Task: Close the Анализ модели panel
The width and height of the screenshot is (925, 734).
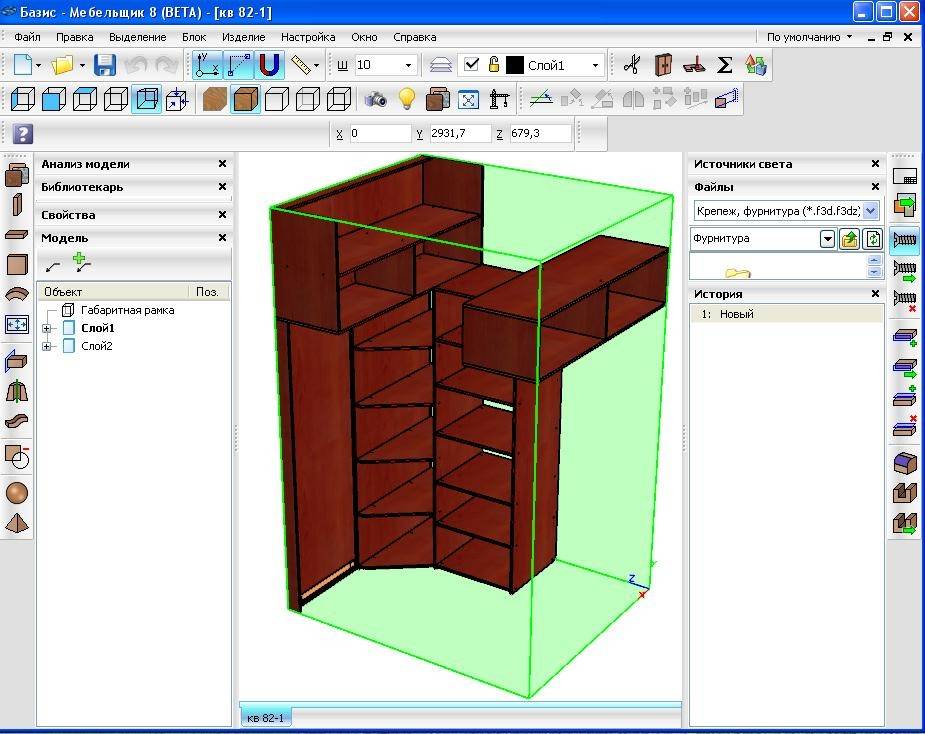Action: click(x=222, y=164)
